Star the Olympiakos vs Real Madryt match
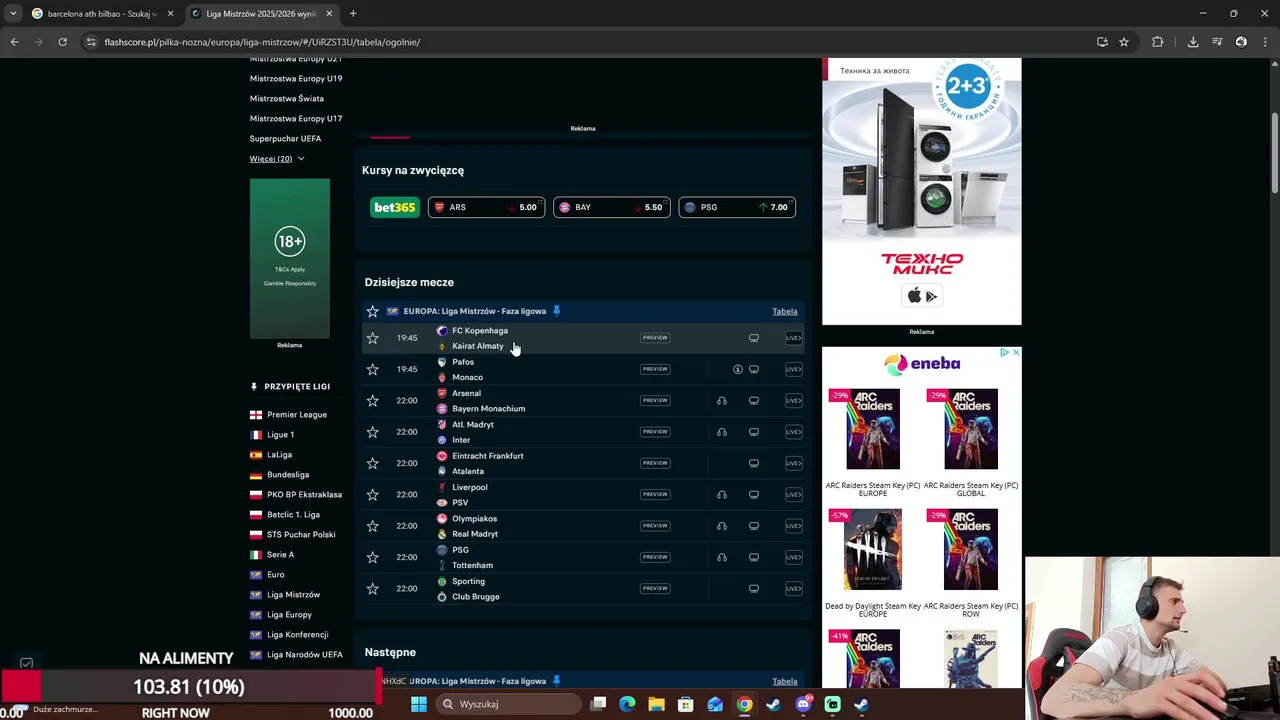The width and height of the screenshot is (1280, 720). (x=372, y=526)
